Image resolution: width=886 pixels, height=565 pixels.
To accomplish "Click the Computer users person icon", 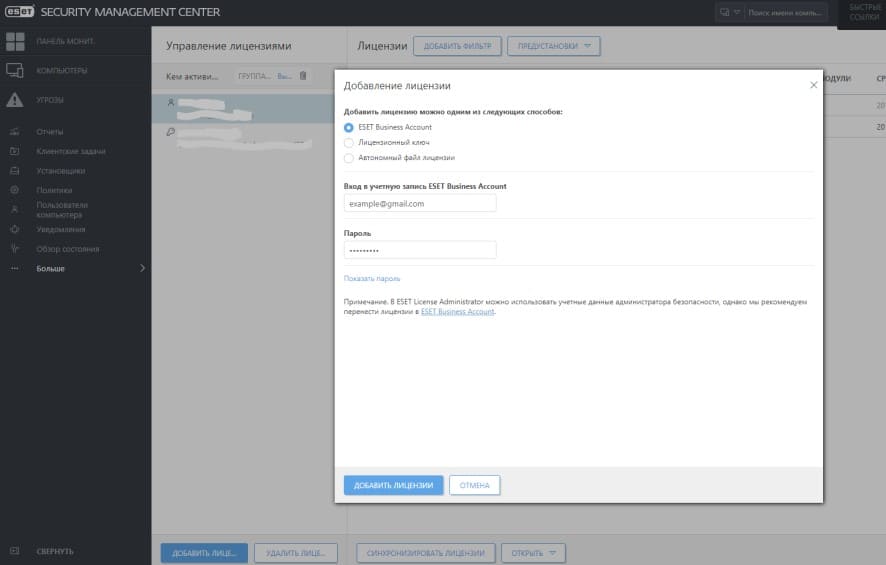I will tap(15, 210).
